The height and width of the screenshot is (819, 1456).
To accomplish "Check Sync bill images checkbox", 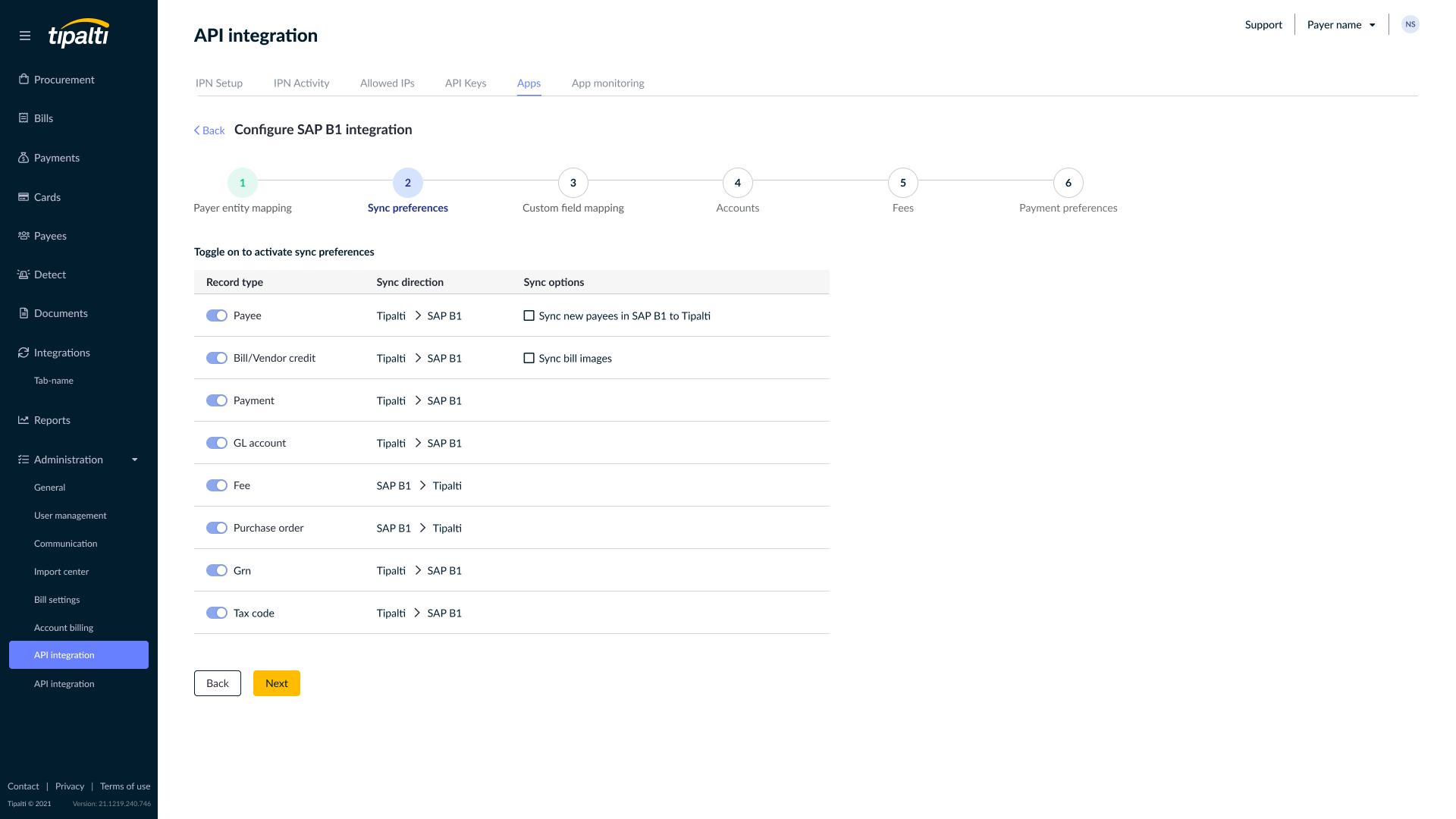I will 529,358.
